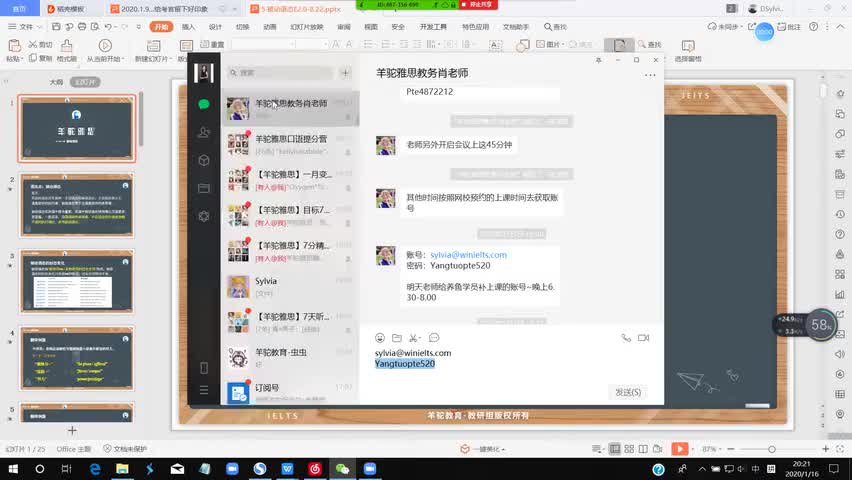Click Format Painter in WPS ribbon
This screenshot has width=852, height=480.
[66, 49]
